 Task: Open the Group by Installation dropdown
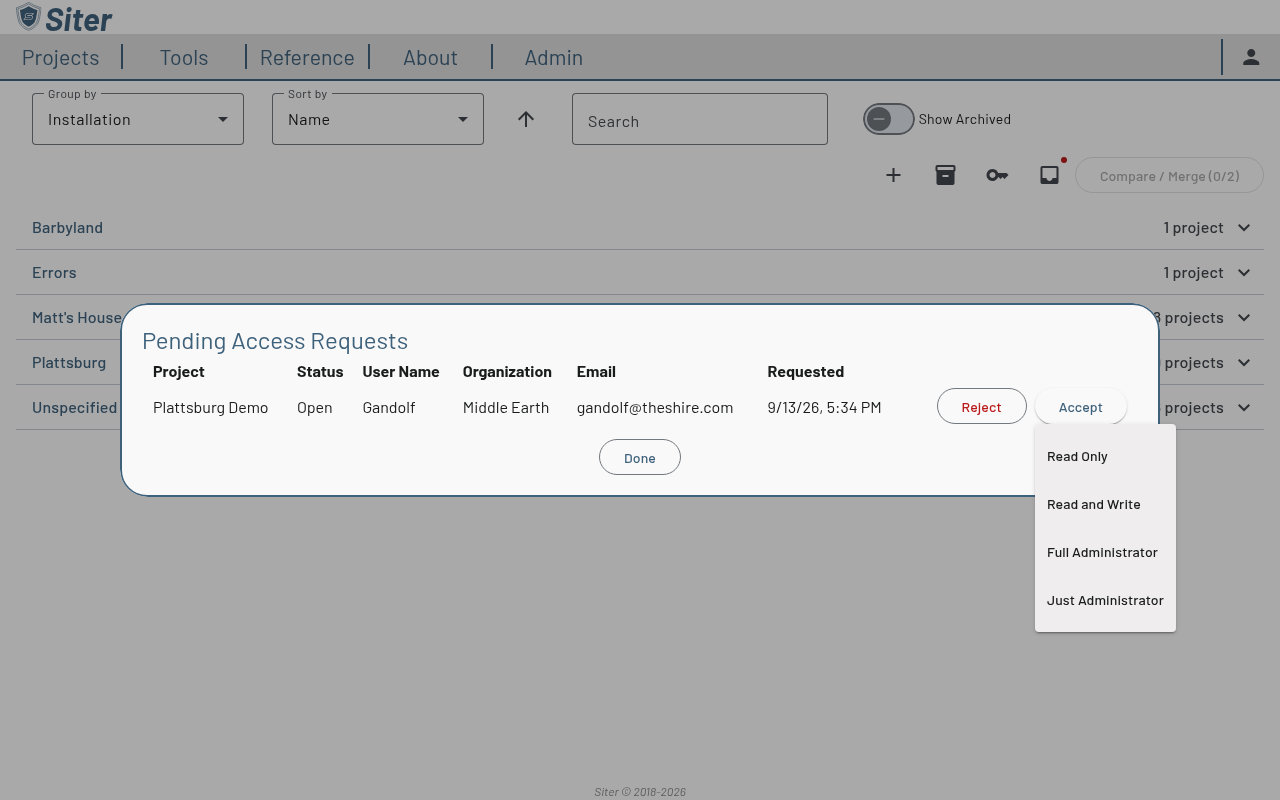pyautogui.click(x=138, y=119)
